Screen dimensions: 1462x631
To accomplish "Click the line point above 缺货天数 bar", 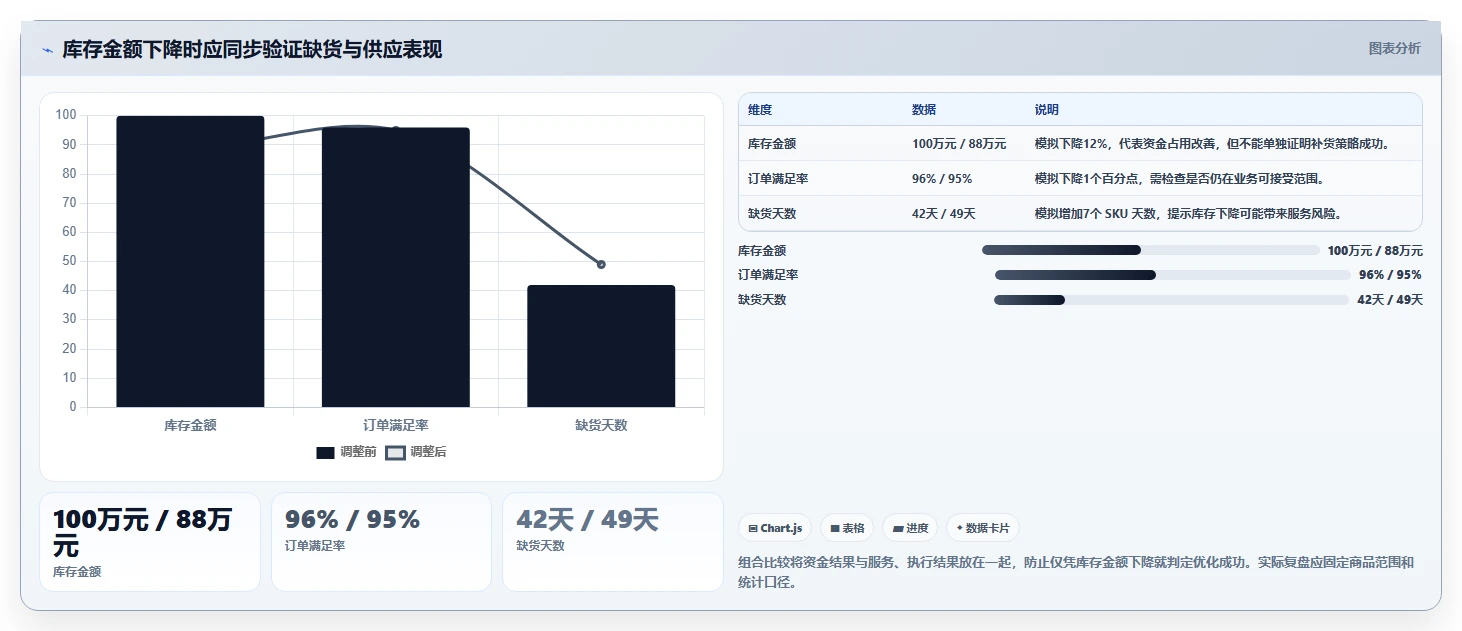I will (x=601, y=264).
